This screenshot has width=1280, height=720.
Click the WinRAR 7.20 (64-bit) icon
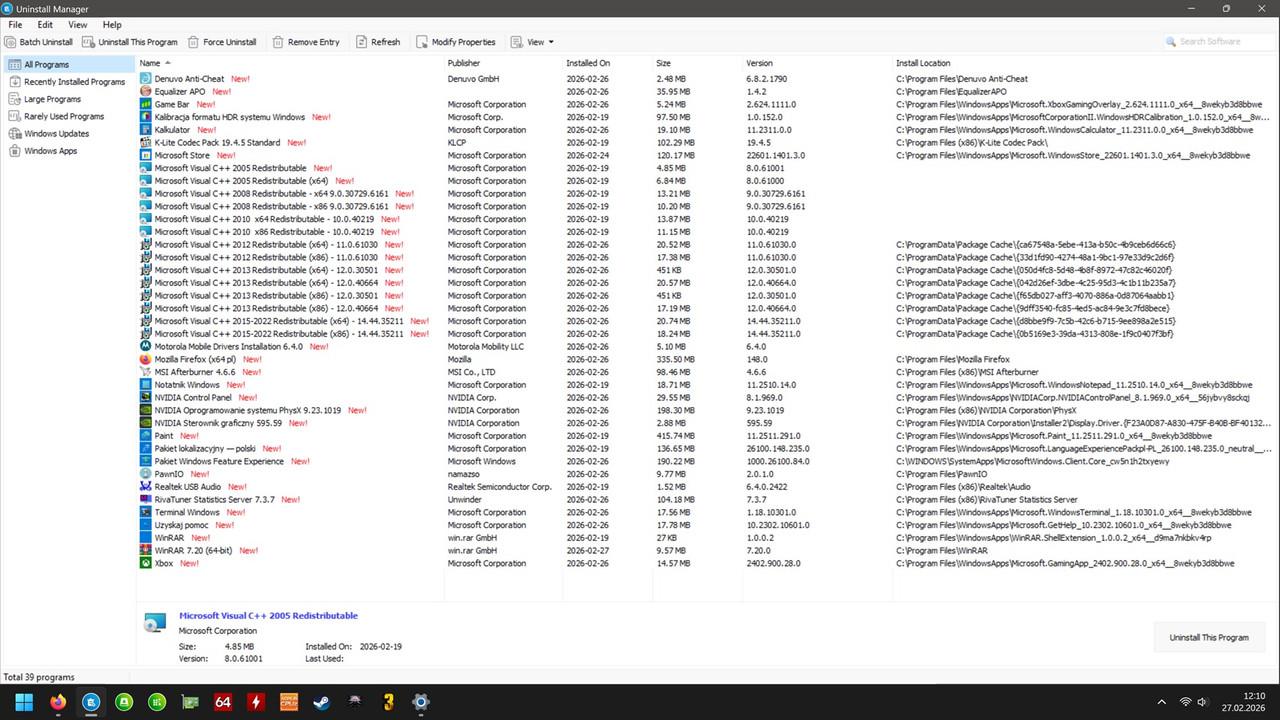(x=145, y=550)
